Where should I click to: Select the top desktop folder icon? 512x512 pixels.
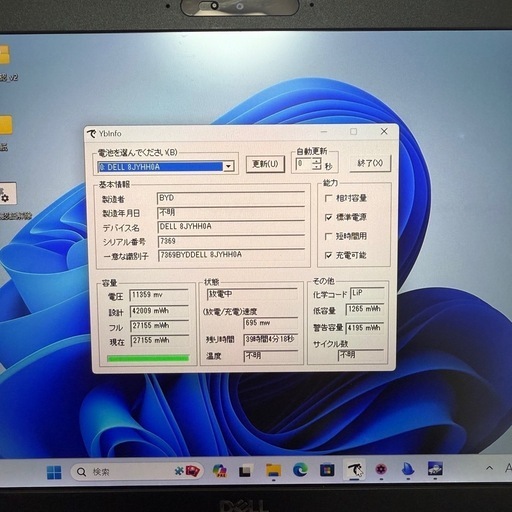point(4,55)
